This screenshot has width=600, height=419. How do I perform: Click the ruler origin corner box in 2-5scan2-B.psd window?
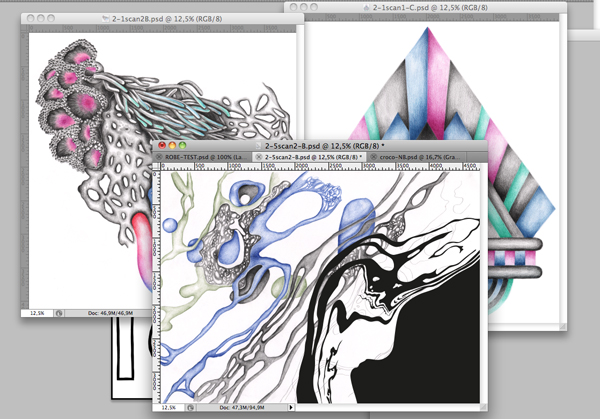click(x=157, y=166)
